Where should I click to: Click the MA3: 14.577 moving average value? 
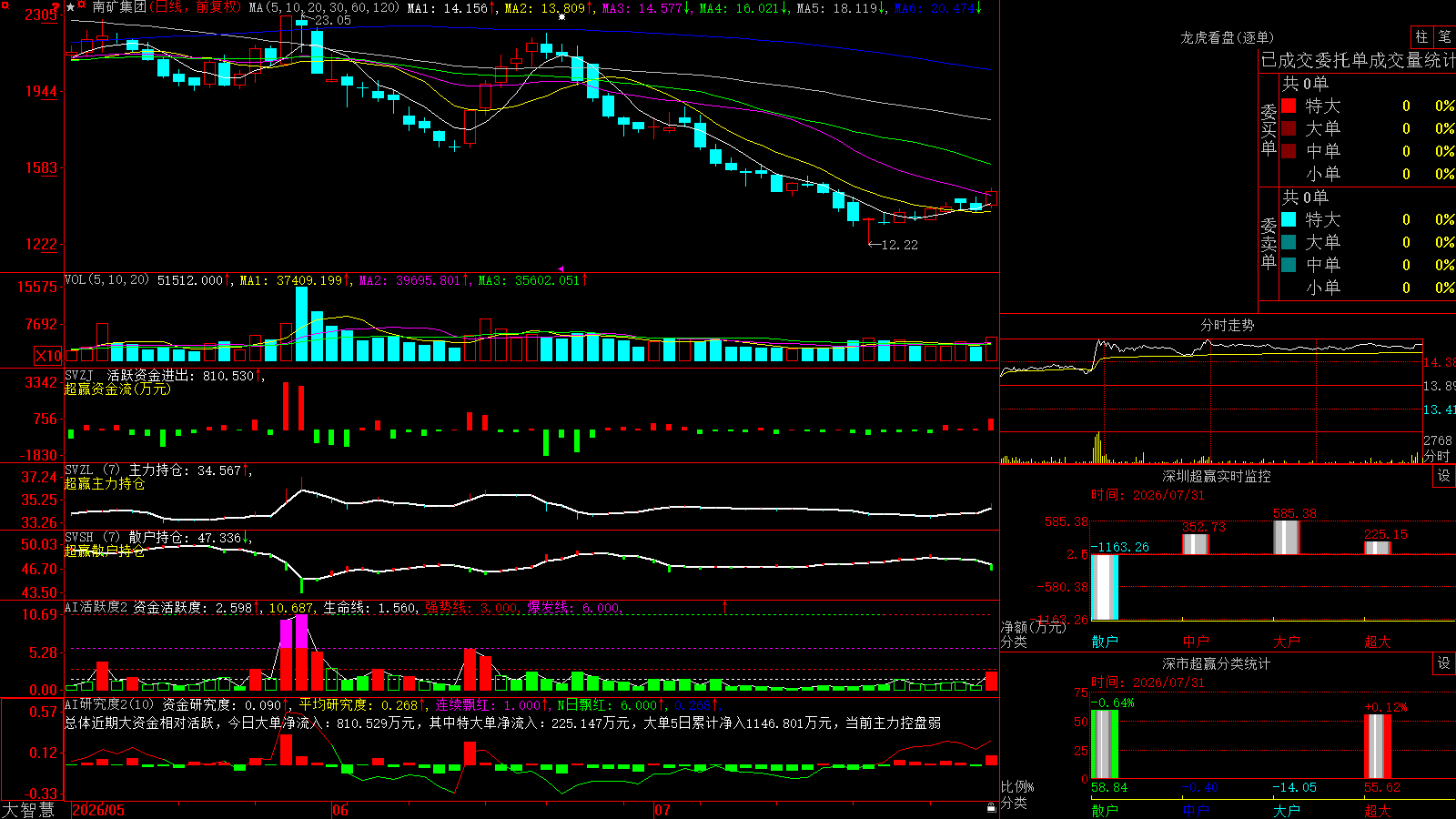click(x=646, y=7)
